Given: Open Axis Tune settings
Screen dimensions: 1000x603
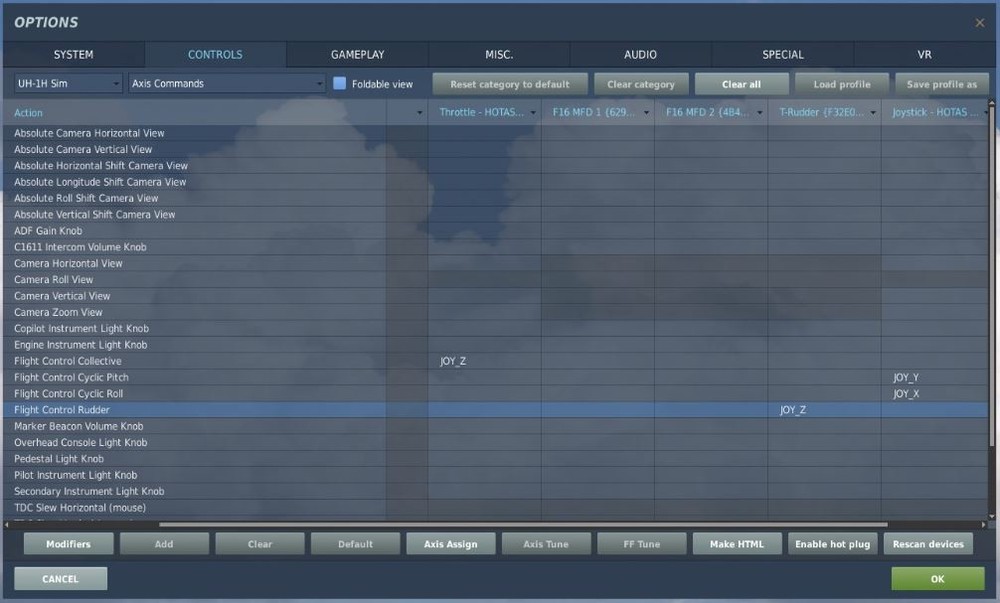Looking at the screenshot, I should 546,543.
